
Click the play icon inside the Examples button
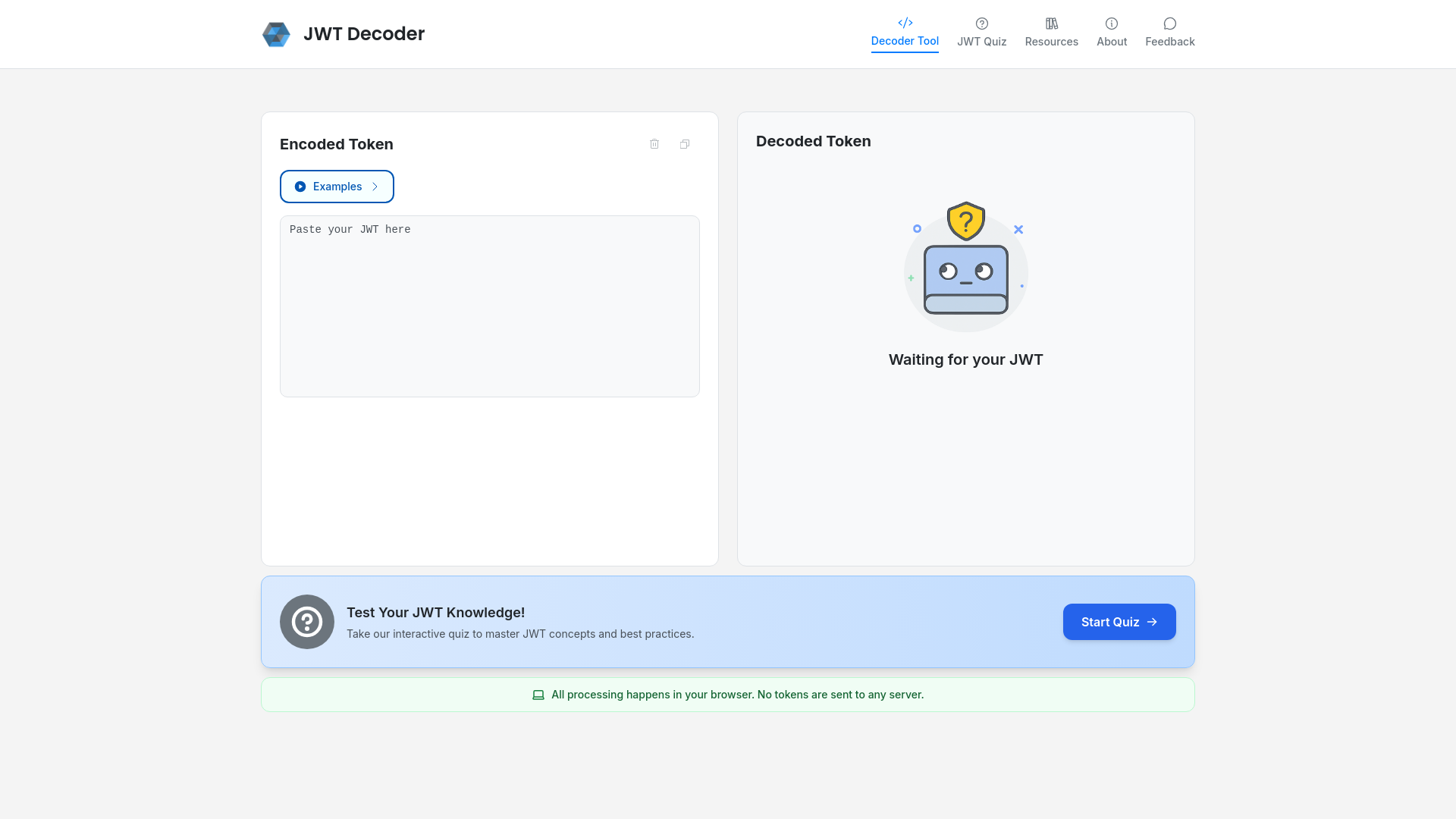click(300, 187)
